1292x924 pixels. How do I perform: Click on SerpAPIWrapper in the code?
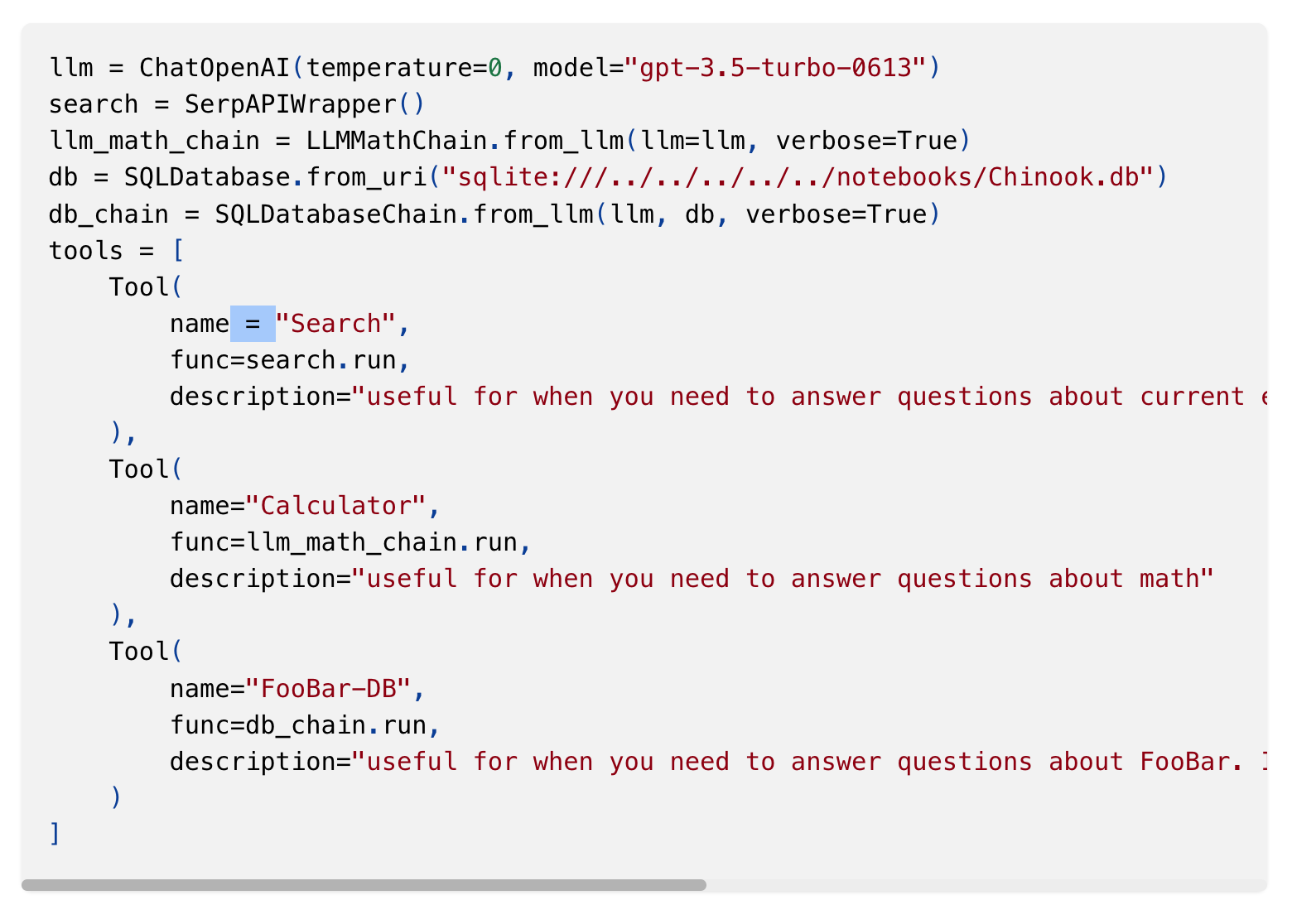tap(290, 104)
